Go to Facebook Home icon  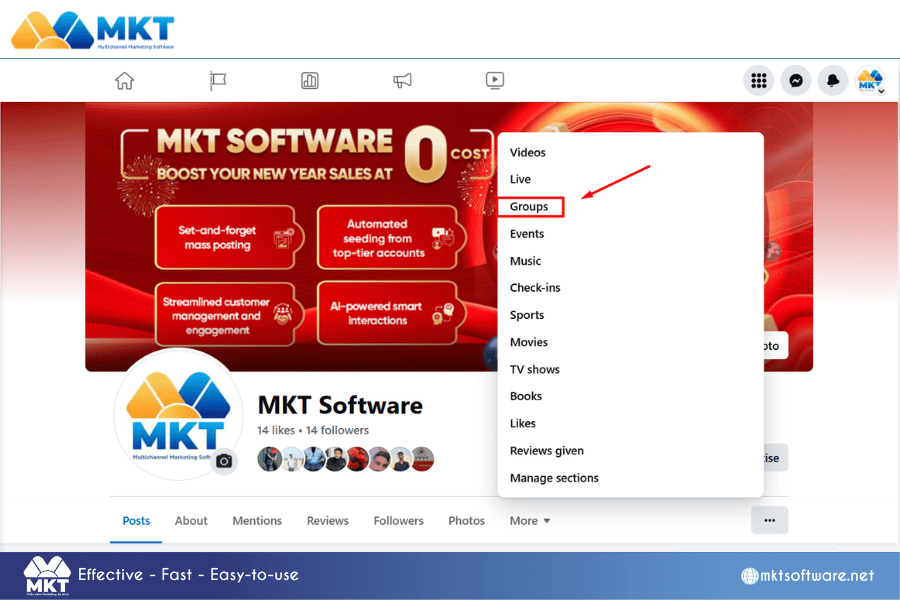[124, 80]
